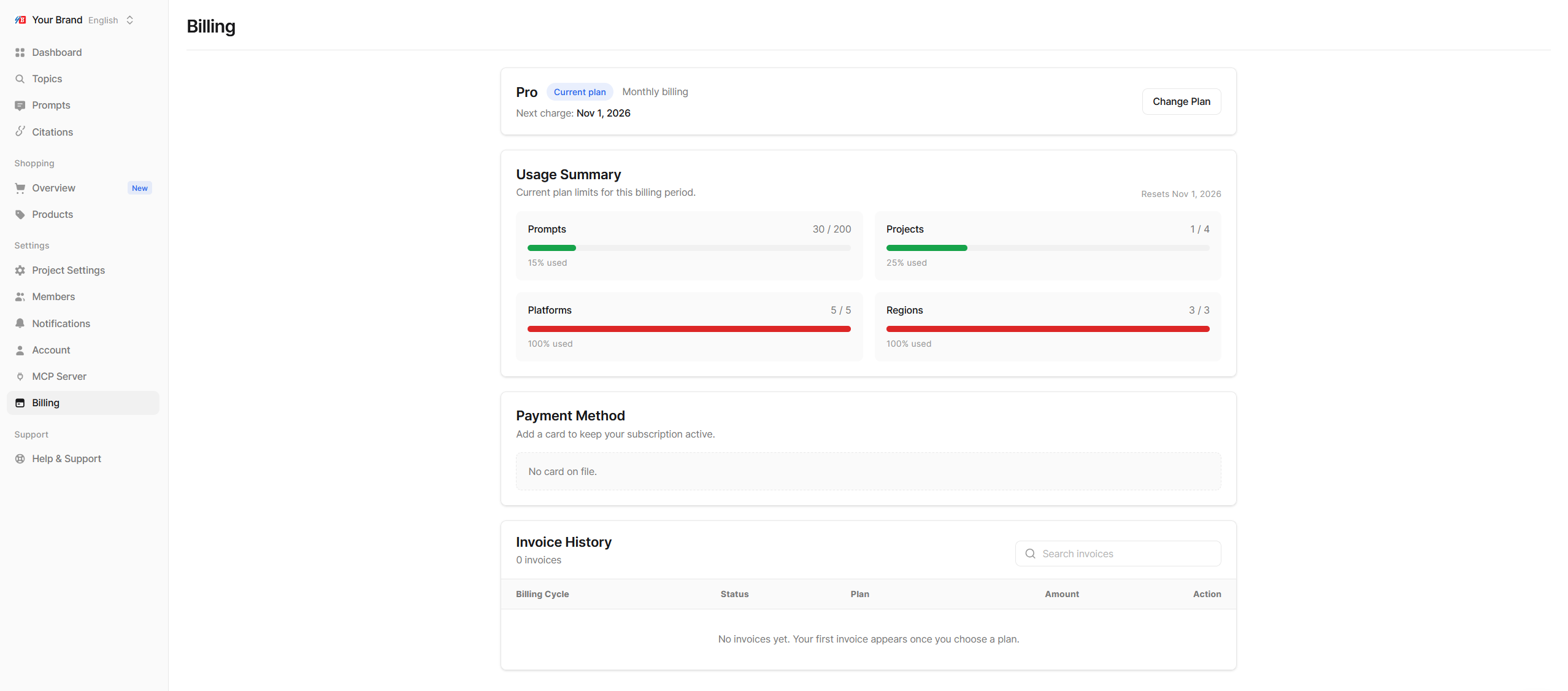Image resolution: width=1568 pixels, height=691 pixels.
Task: Click the 0 invoices label
Action: tap(538, 560)
